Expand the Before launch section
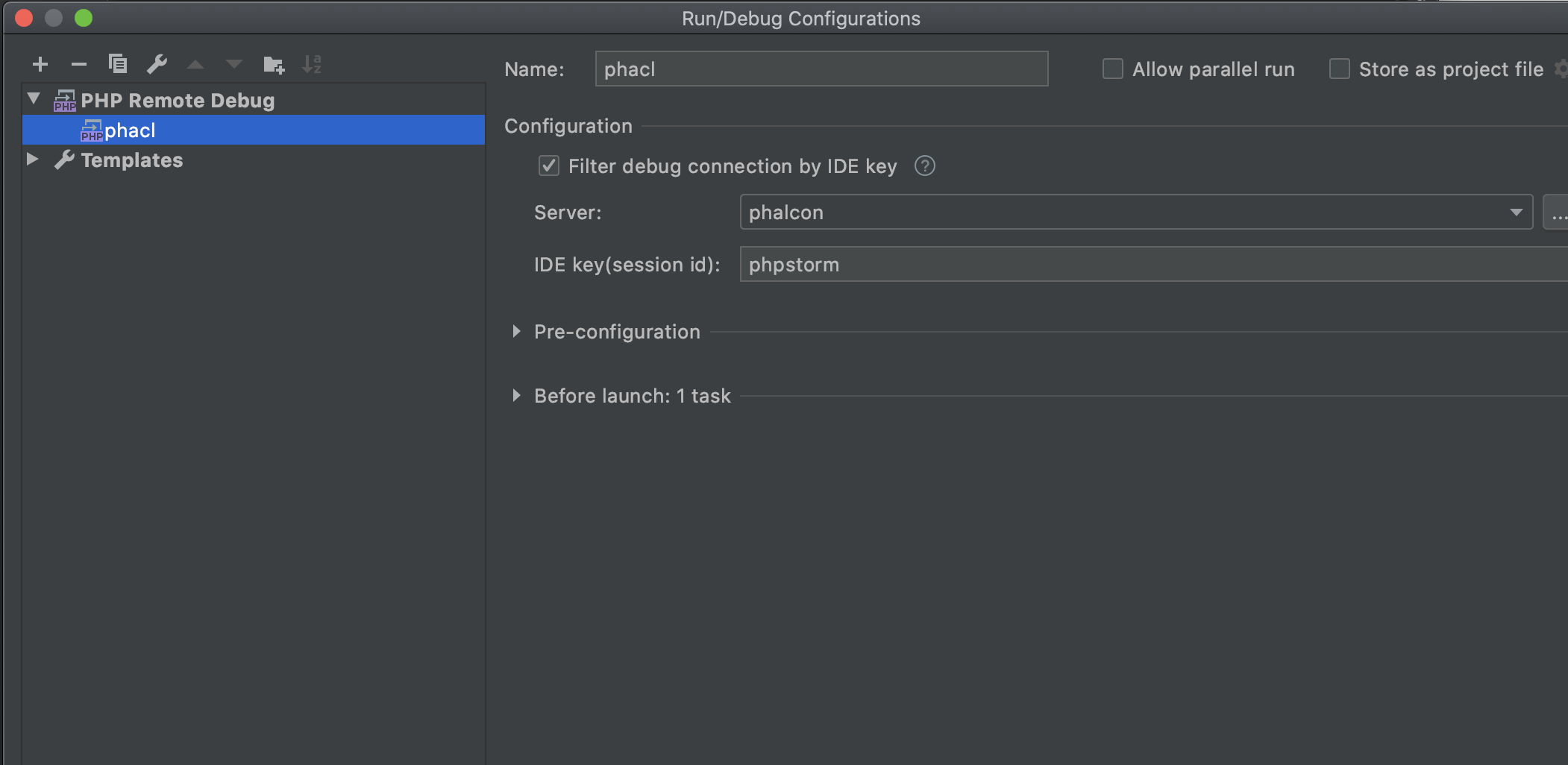This screenshot has height=765, width=1568. pyautogui.click(x=516, y=396)
